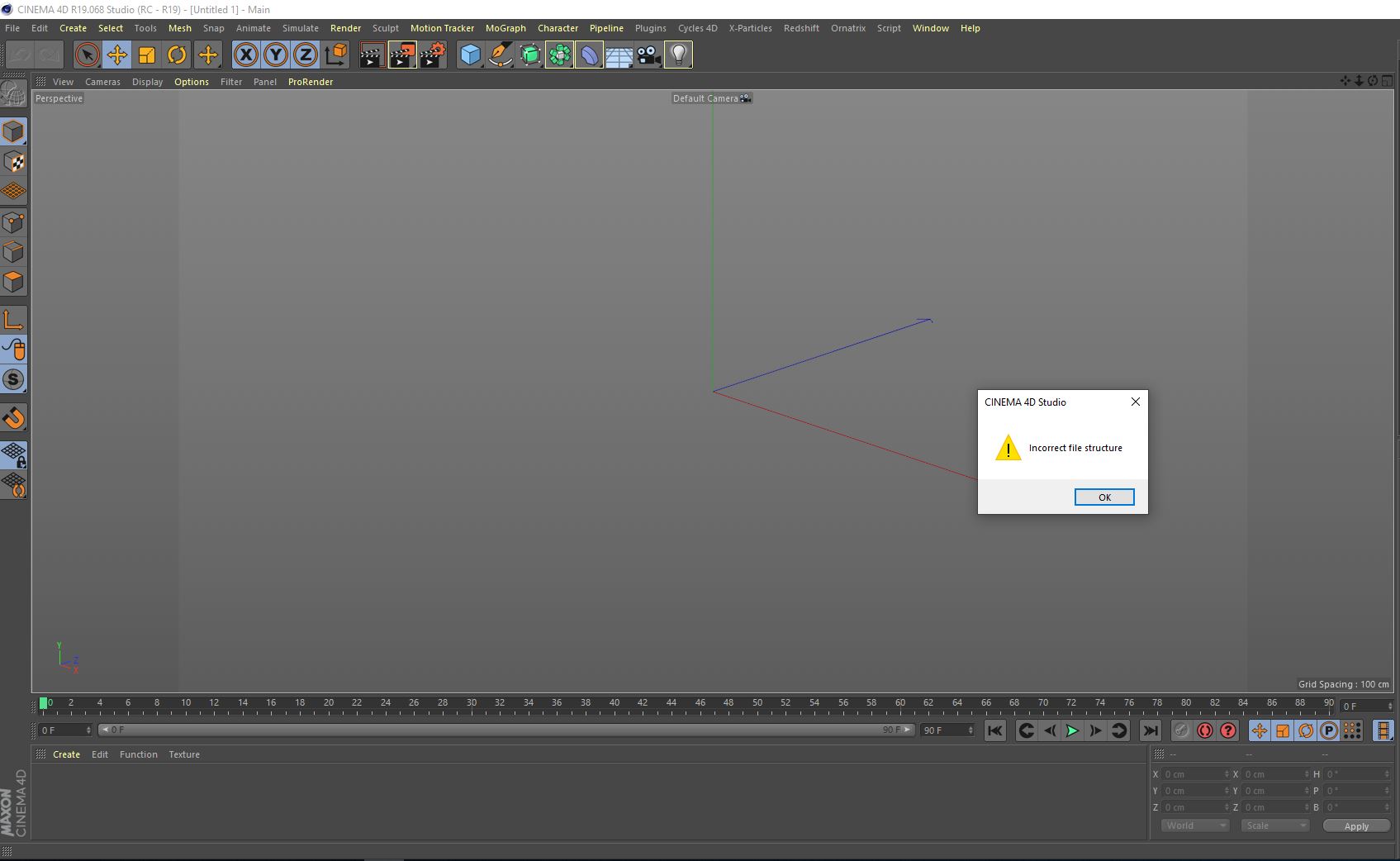Click the blue Bend deformer icon
Viewport: 1400px width, 861px height.
[x=589, y=55]
